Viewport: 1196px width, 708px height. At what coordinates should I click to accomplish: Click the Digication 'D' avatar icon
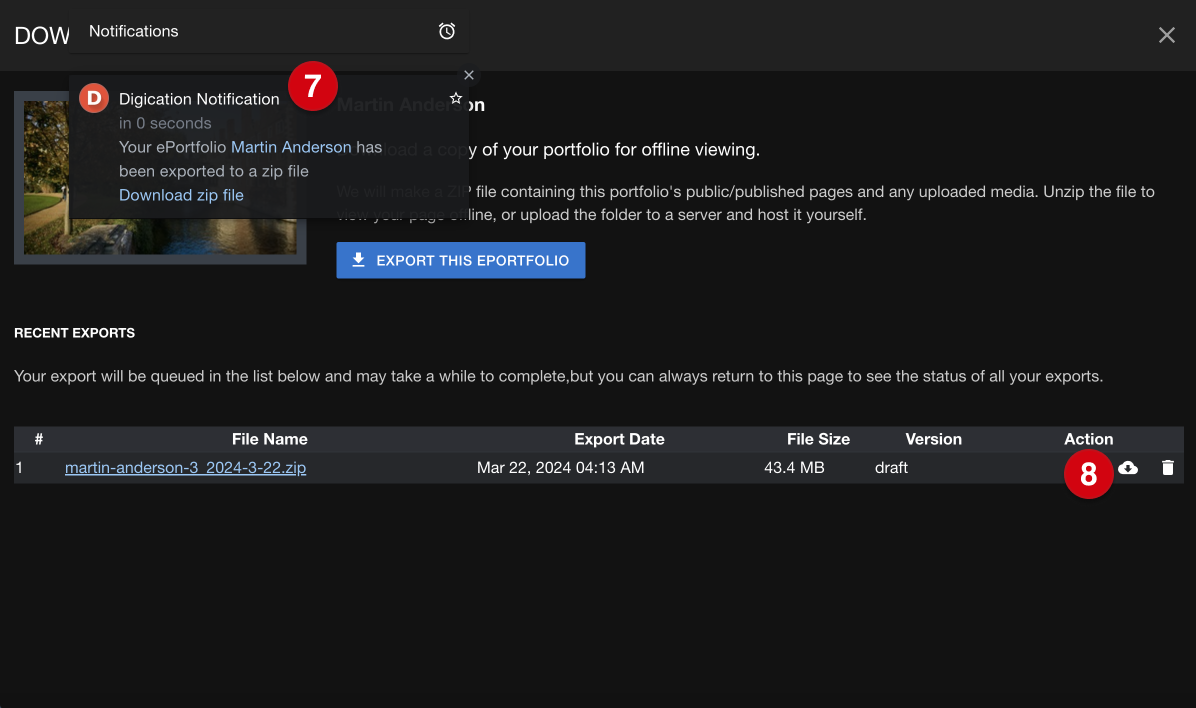click(94, 98)
